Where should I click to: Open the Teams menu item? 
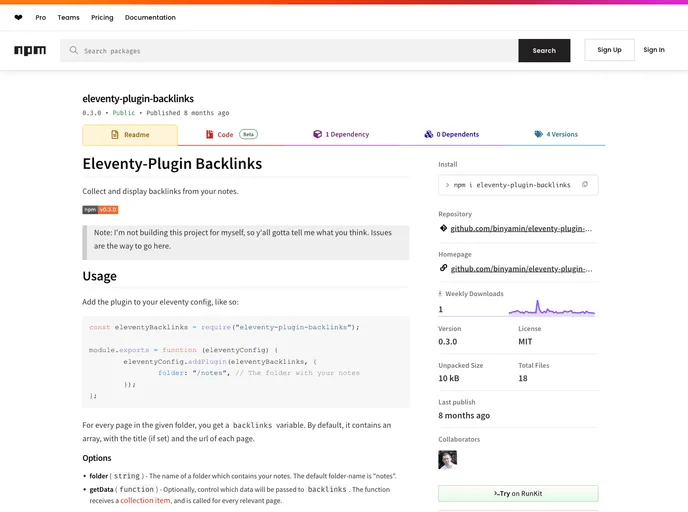point(68,18)
